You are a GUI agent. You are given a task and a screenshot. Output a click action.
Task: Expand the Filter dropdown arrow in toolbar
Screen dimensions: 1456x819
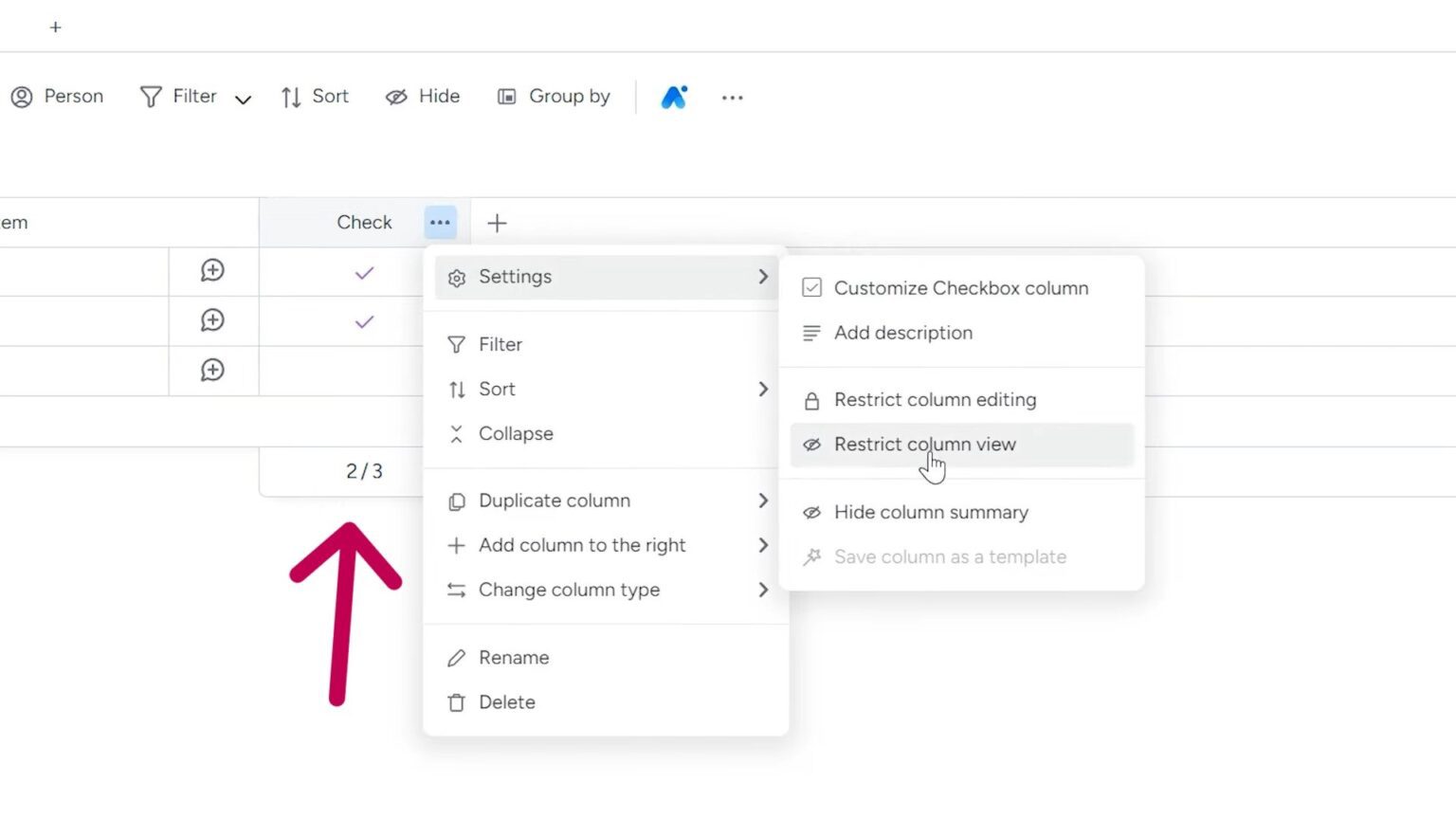243,99
